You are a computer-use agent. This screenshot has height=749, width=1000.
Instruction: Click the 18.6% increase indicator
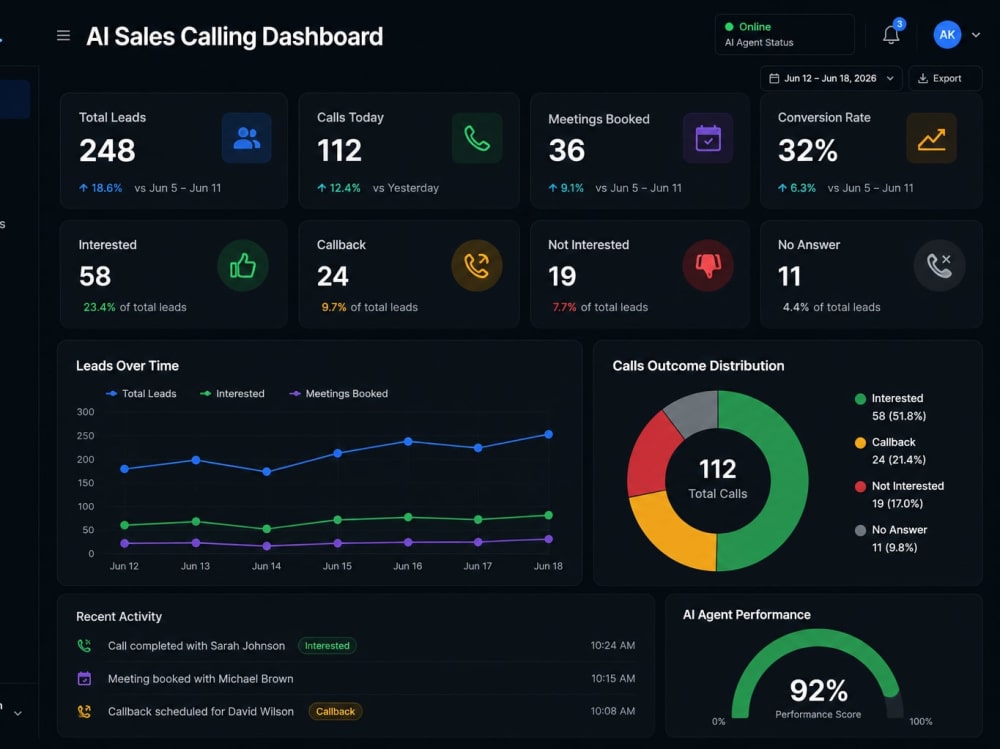pyautogui.click(x=101, y=188)
